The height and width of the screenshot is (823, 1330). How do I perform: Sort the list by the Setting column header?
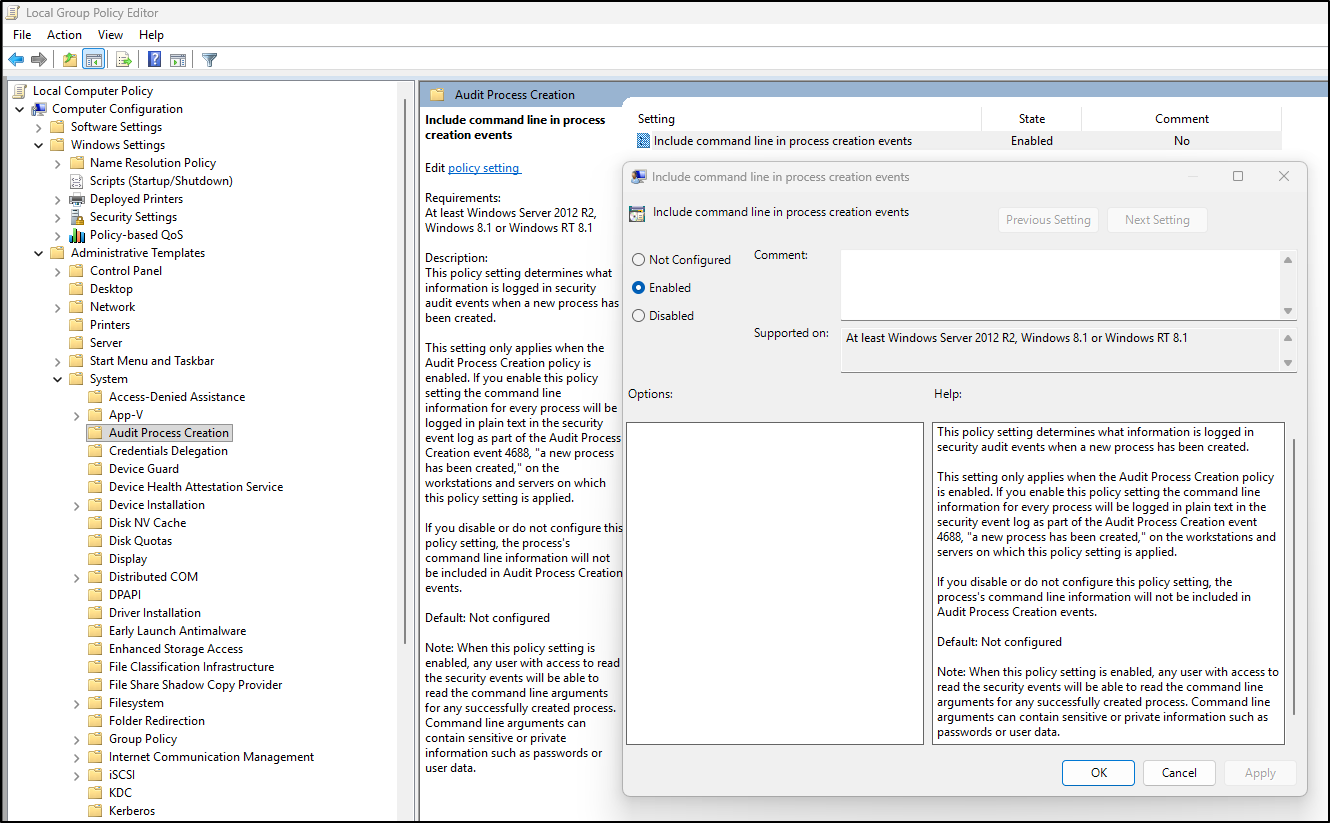(806, 119)
